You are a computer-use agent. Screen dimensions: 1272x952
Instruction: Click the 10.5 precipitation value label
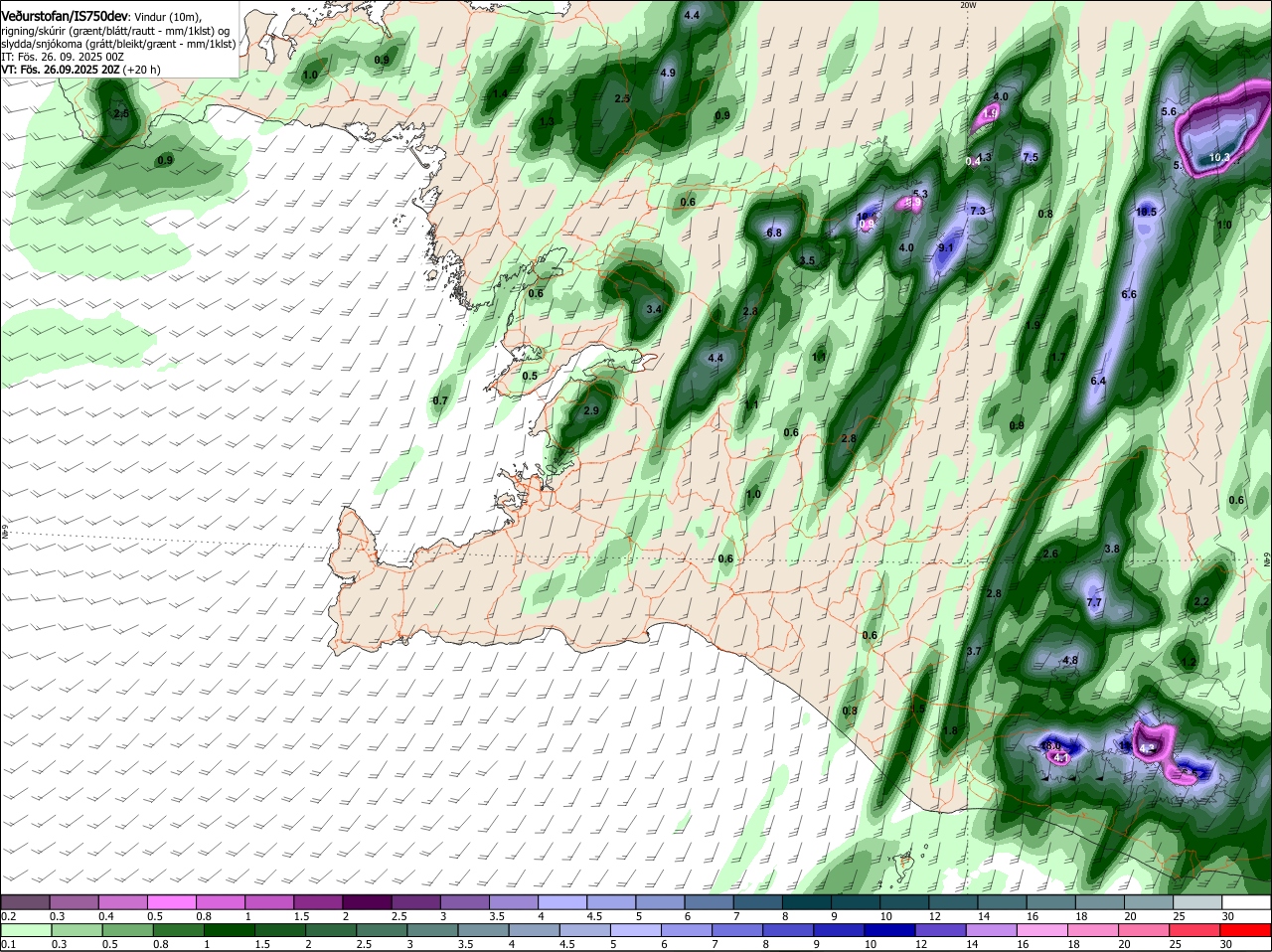1146,212
